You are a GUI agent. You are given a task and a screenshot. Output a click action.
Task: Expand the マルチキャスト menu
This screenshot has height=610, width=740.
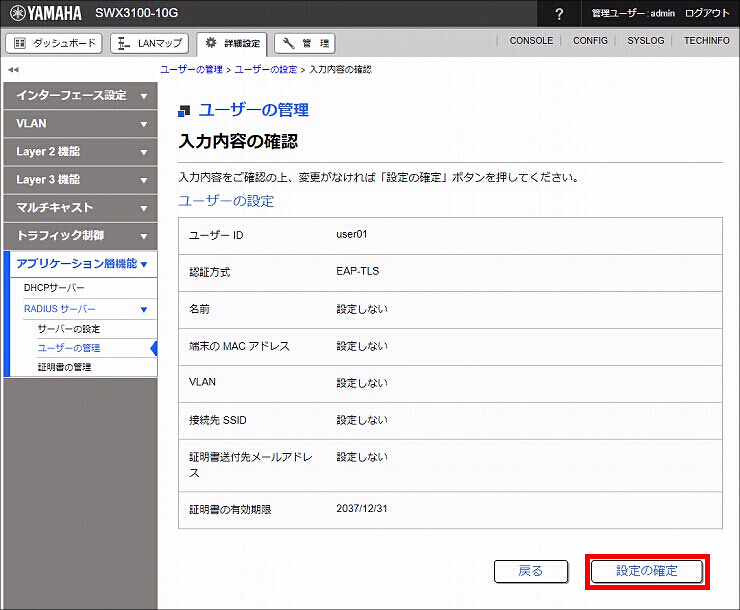click(80, 208)
